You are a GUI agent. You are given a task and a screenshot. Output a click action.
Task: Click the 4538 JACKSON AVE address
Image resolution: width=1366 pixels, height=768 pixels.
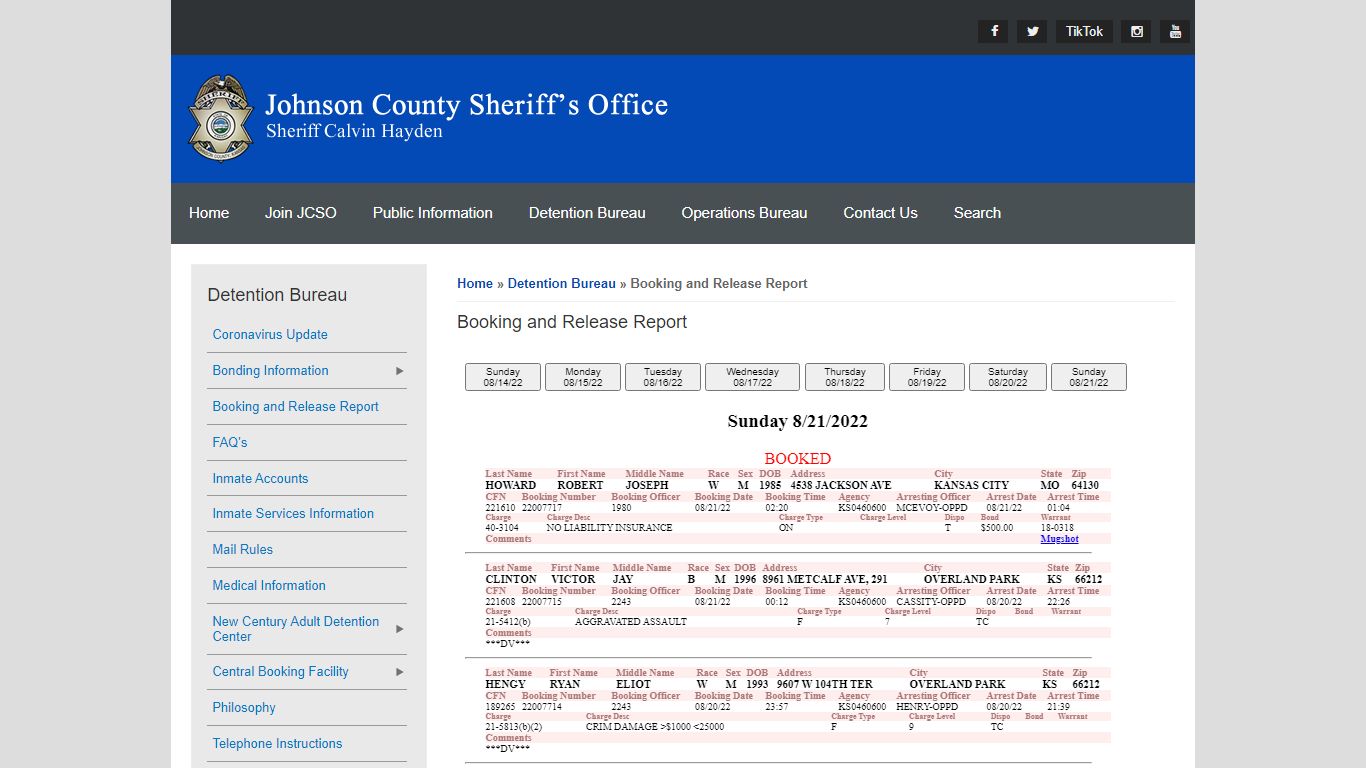[x=840, y=485]
